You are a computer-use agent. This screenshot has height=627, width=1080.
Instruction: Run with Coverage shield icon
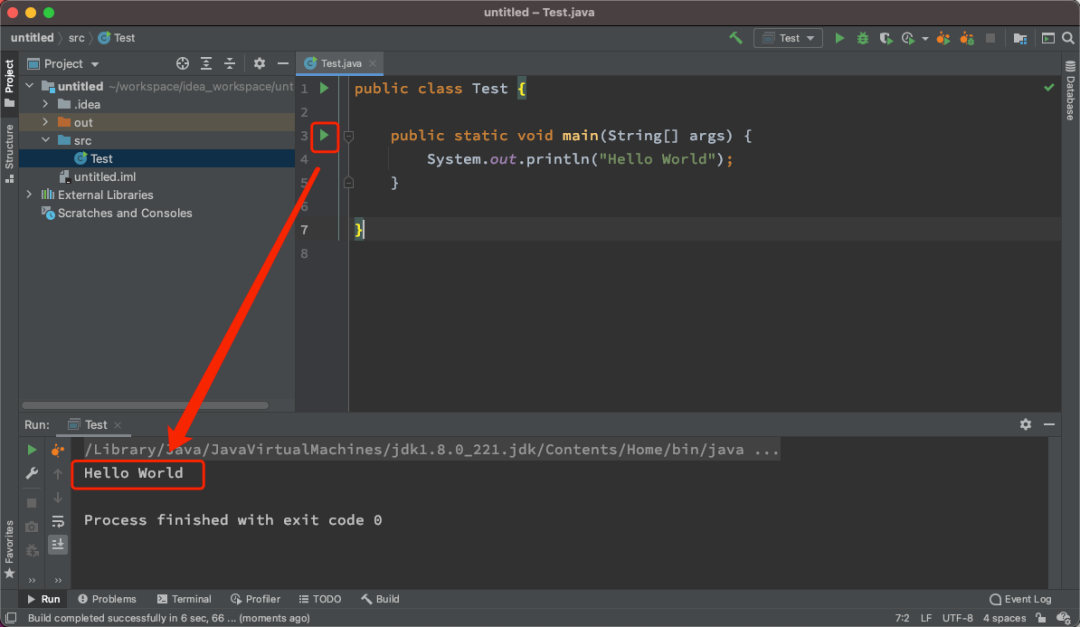point(886,39)
